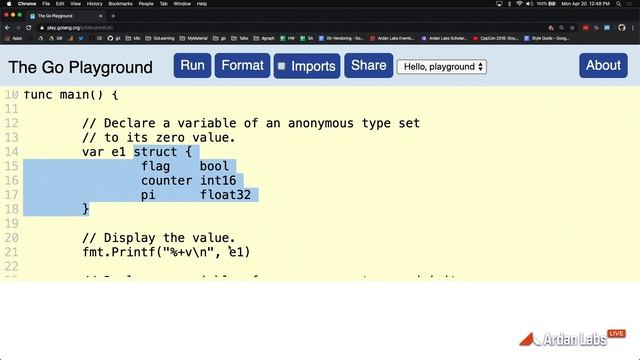This screenshot has height=360, width=640.
Task: Click the 'func main() {' code line
Action: (x=71, y=95)
